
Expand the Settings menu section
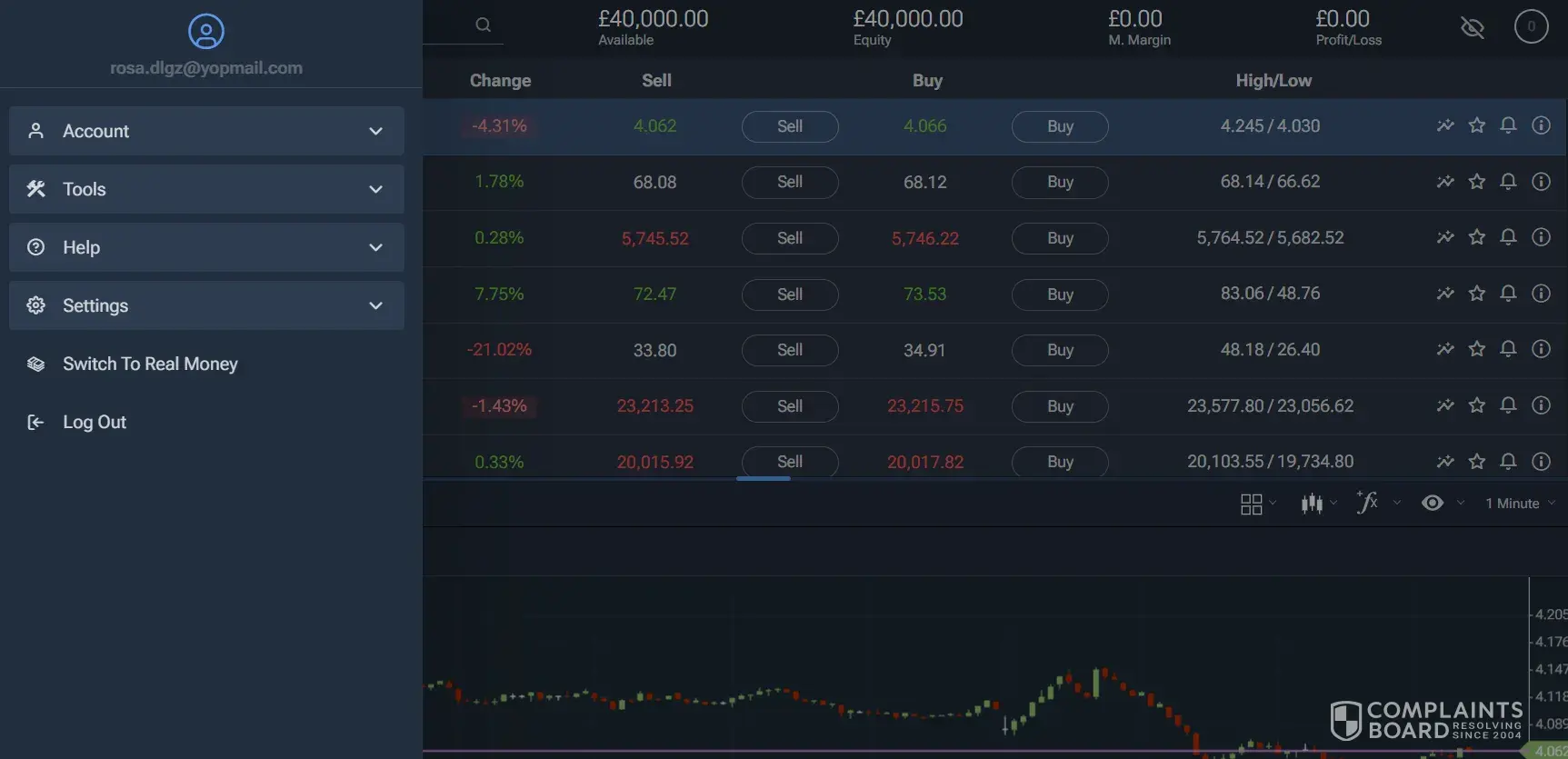(x=206, y=305)
